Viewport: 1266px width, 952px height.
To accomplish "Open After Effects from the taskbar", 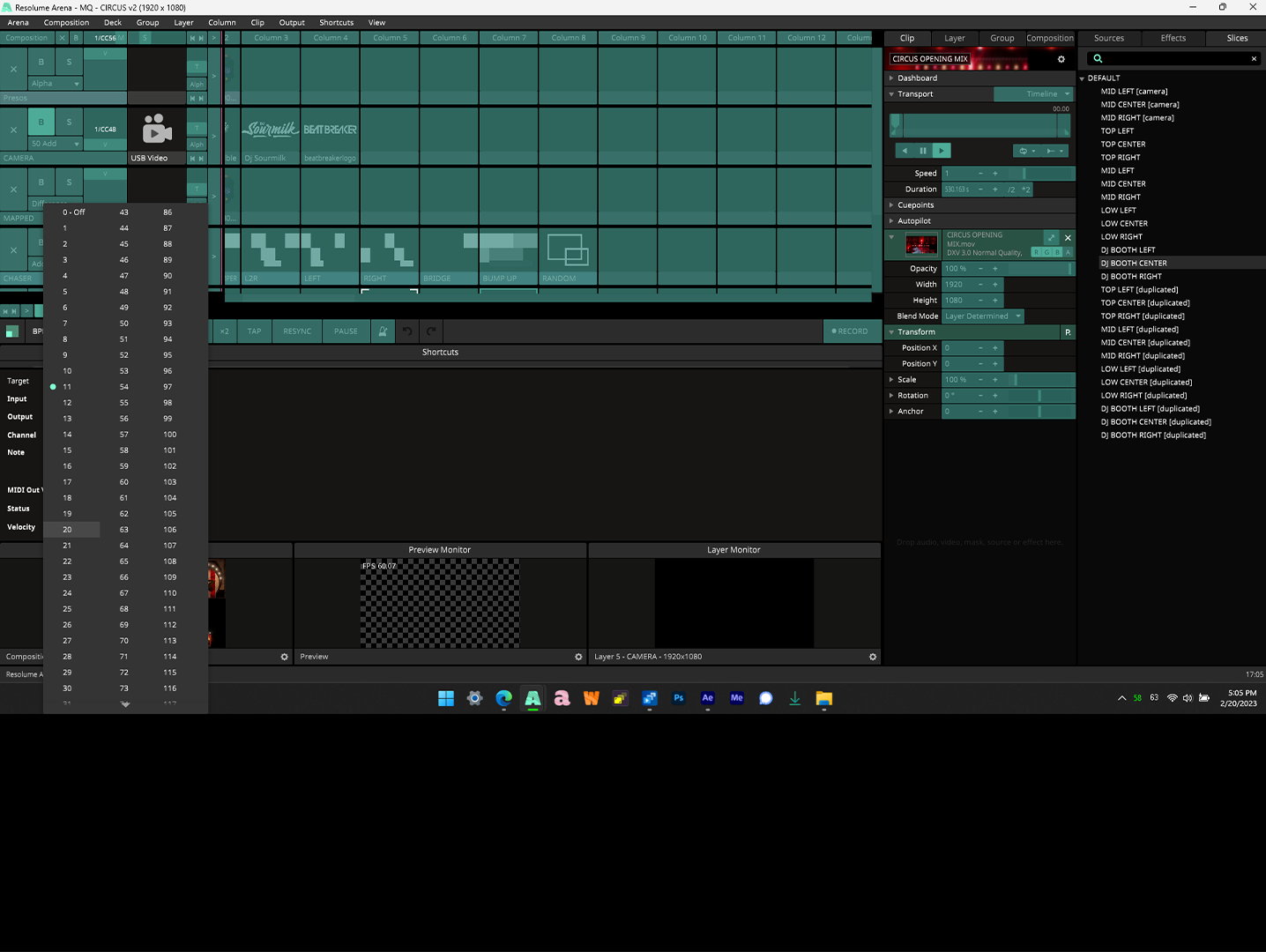I will (x=707, y=698).
